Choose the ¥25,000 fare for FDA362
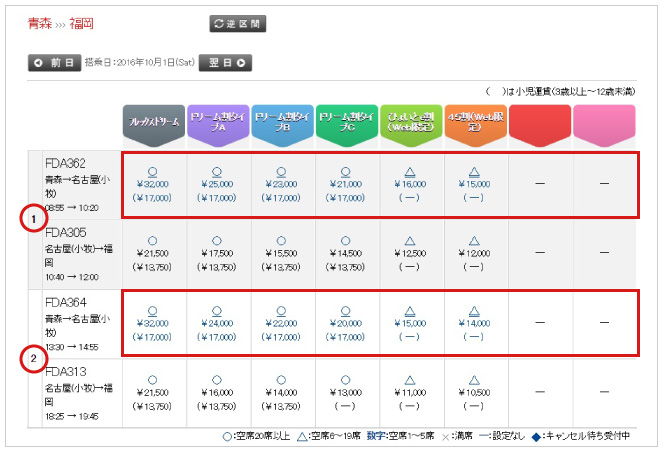The height and width of the screenshot is (452, 664). point(217,184)
